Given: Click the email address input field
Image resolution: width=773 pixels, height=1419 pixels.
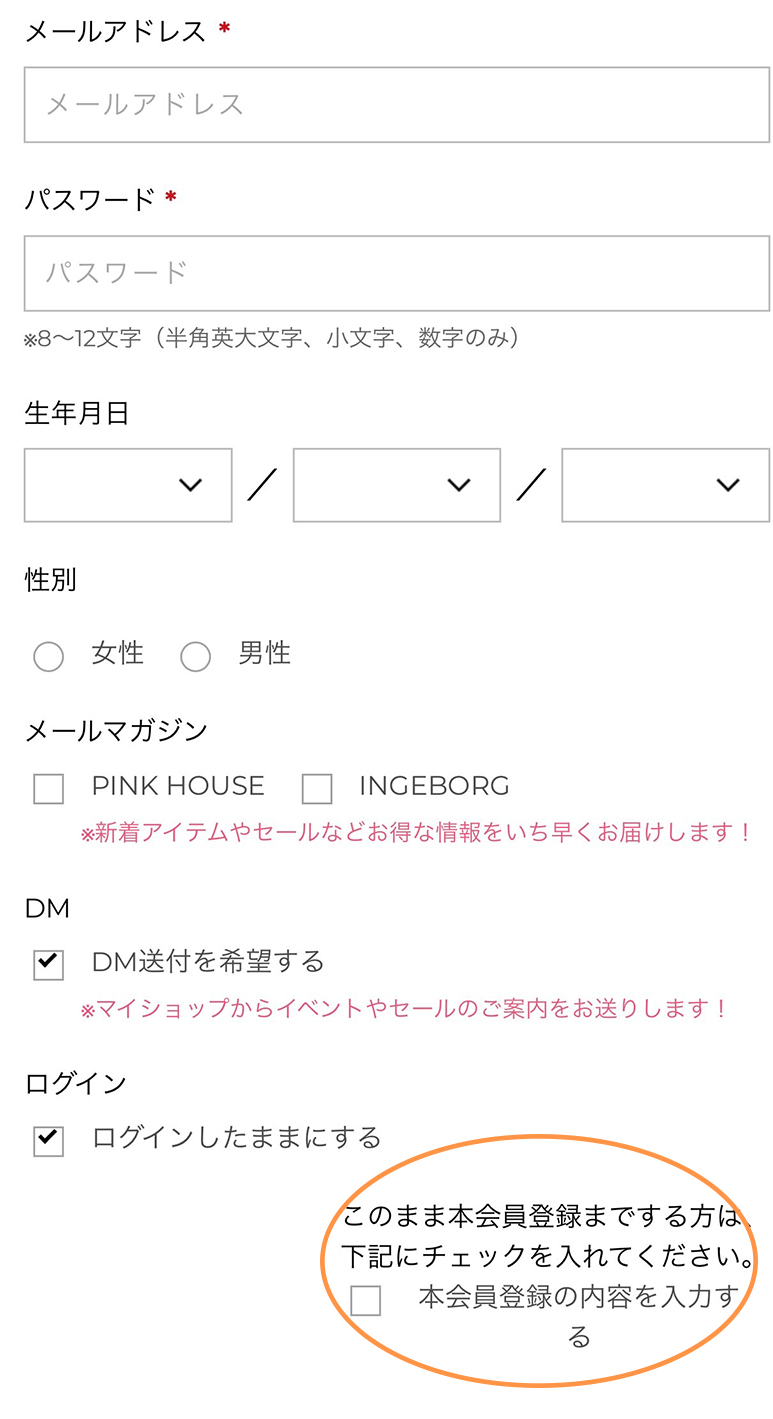Looking at the screenshot, I should coord(396,105).
